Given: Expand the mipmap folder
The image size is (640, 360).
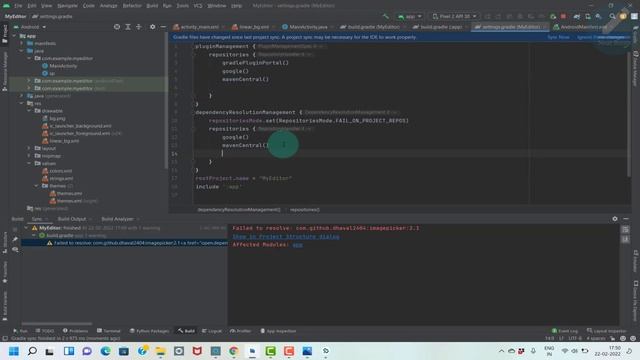Looking at the screenshot, I should (29, 156).
